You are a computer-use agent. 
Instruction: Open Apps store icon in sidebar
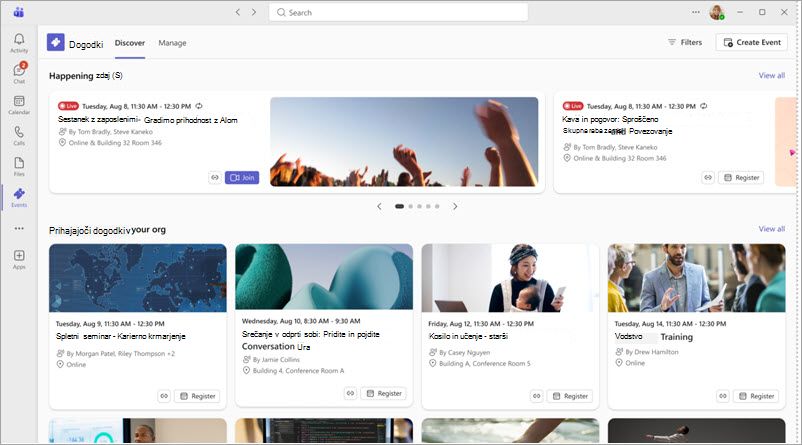pyautogui.click(x=19, y=259)
